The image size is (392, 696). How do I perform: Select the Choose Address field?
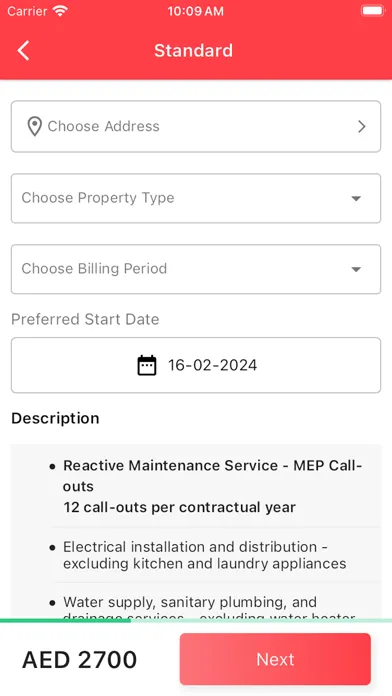pos(196,127)
